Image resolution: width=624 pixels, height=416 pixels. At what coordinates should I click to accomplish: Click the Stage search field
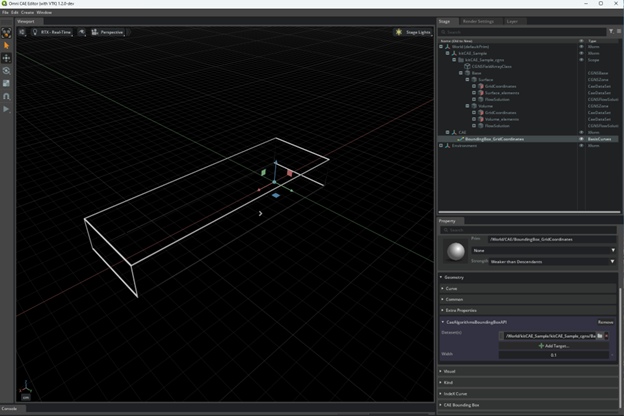click(x=523, y=32)
